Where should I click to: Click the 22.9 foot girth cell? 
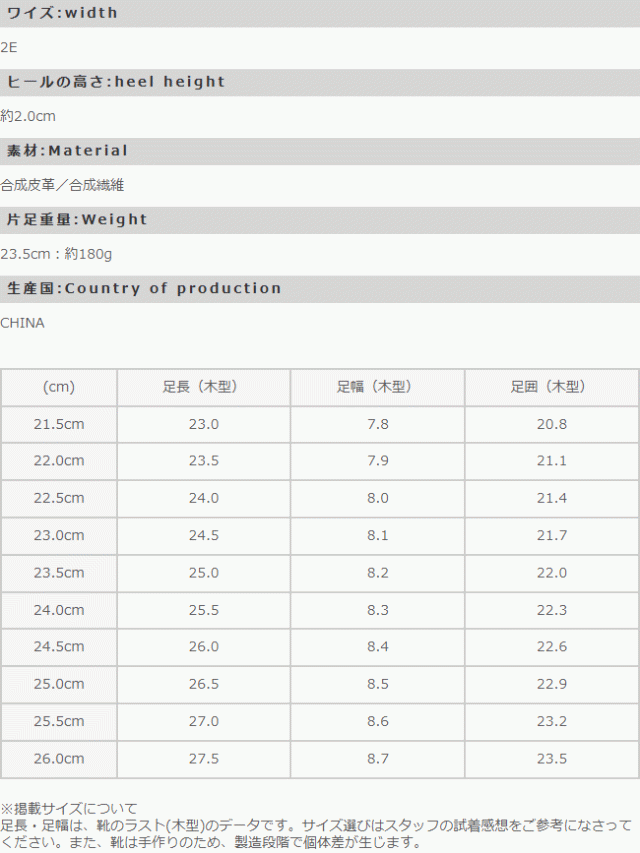[551, 684]
